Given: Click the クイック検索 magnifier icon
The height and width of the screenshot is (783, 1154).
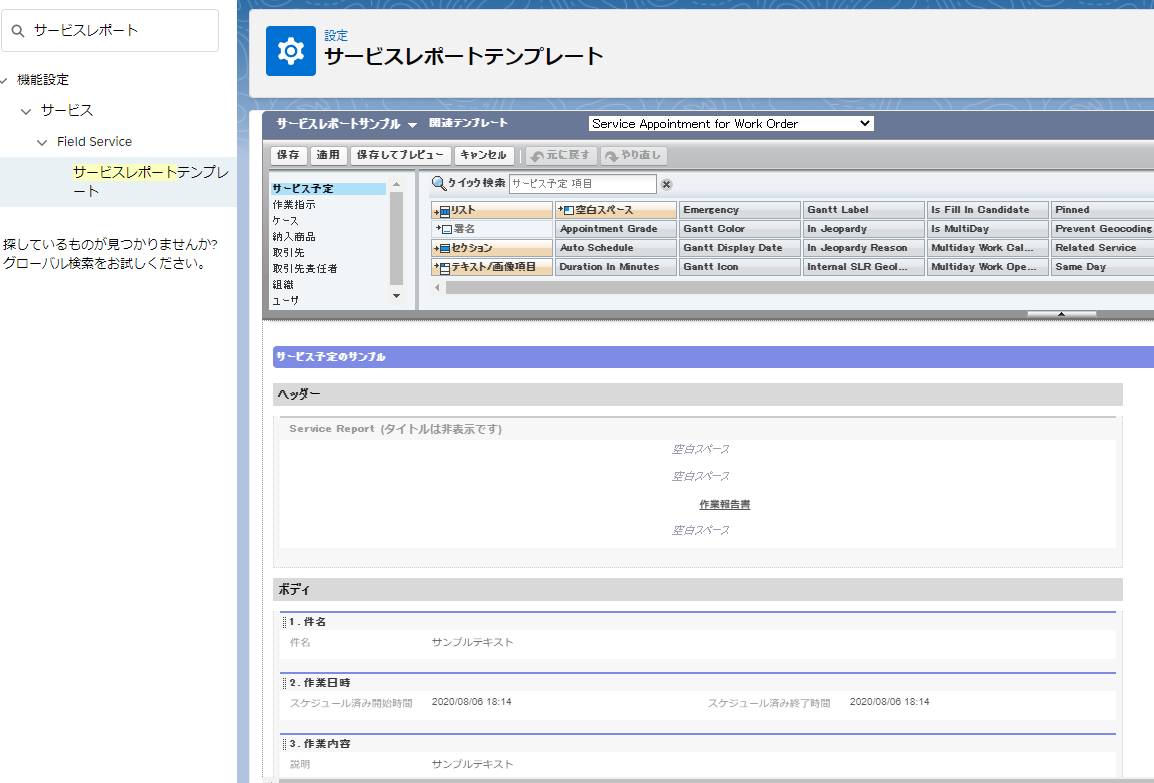Looking at the screenshot, I should tap(438, 183).
